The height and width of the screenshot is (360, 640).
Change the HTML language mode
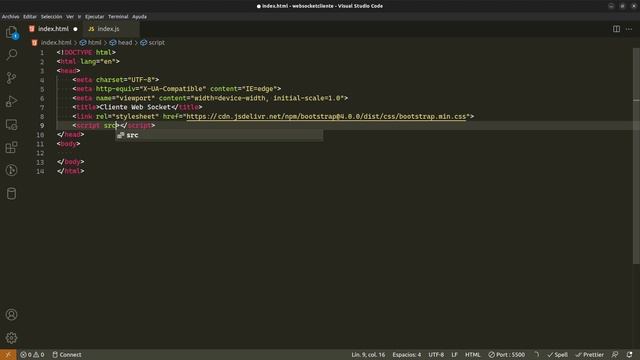(473, 355)
